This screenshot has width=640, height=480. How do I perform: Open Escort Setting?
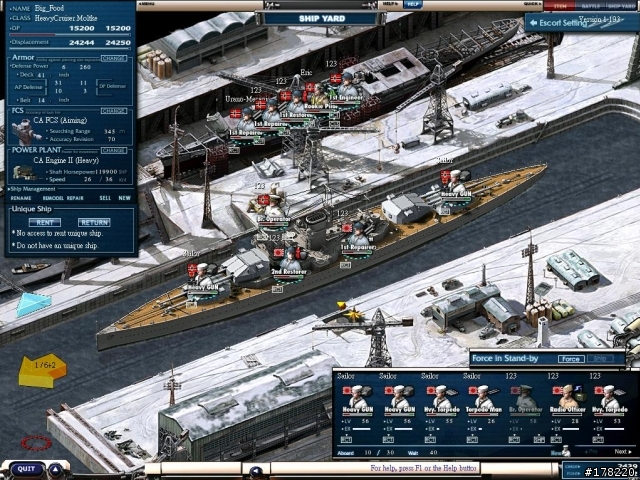[562, 23]
